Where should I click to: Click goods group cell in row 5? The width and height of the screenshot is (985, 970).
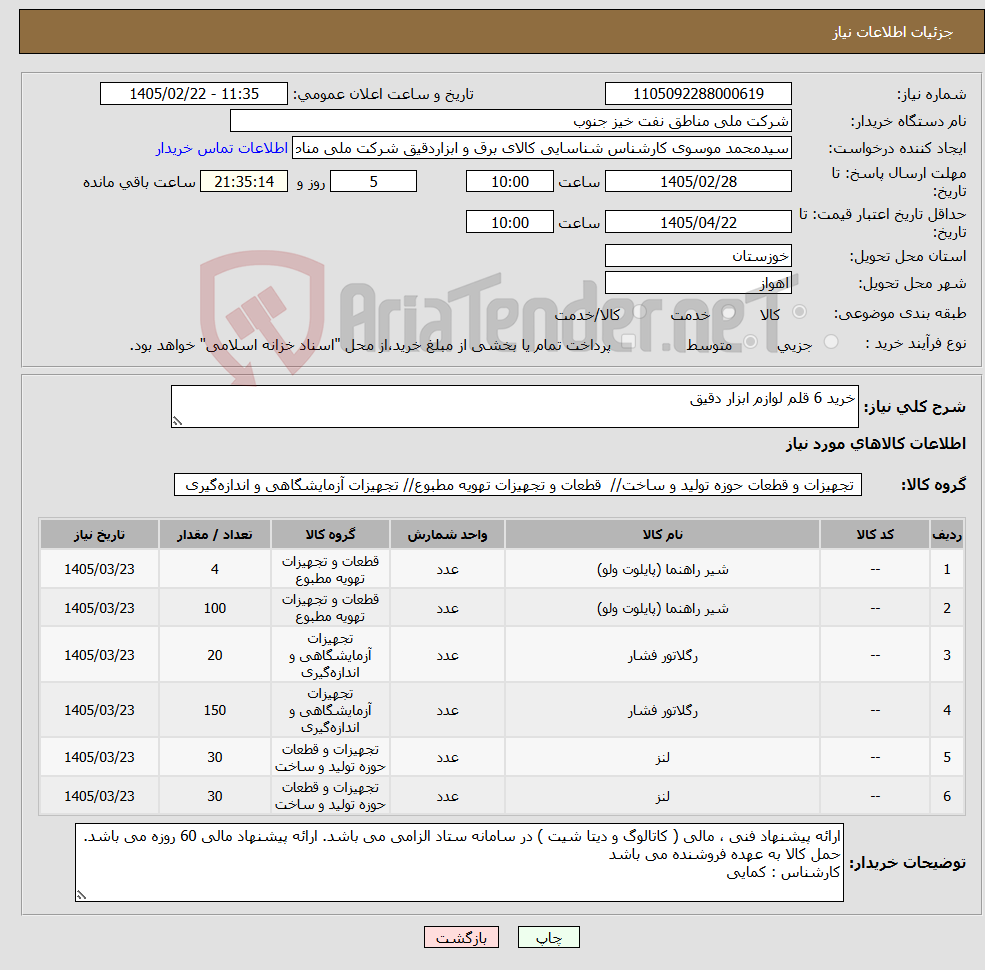[x=330, y=758]
